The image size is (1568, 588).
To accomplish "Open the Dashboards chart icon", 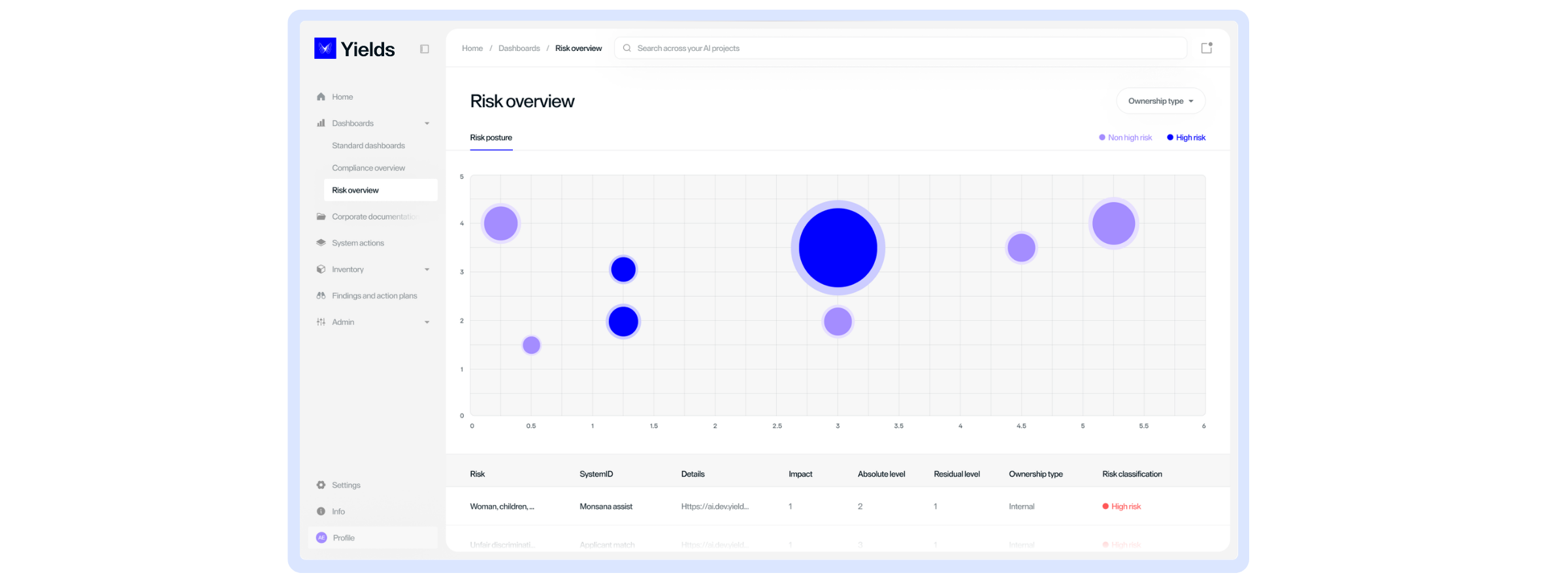I will point(321,123).
